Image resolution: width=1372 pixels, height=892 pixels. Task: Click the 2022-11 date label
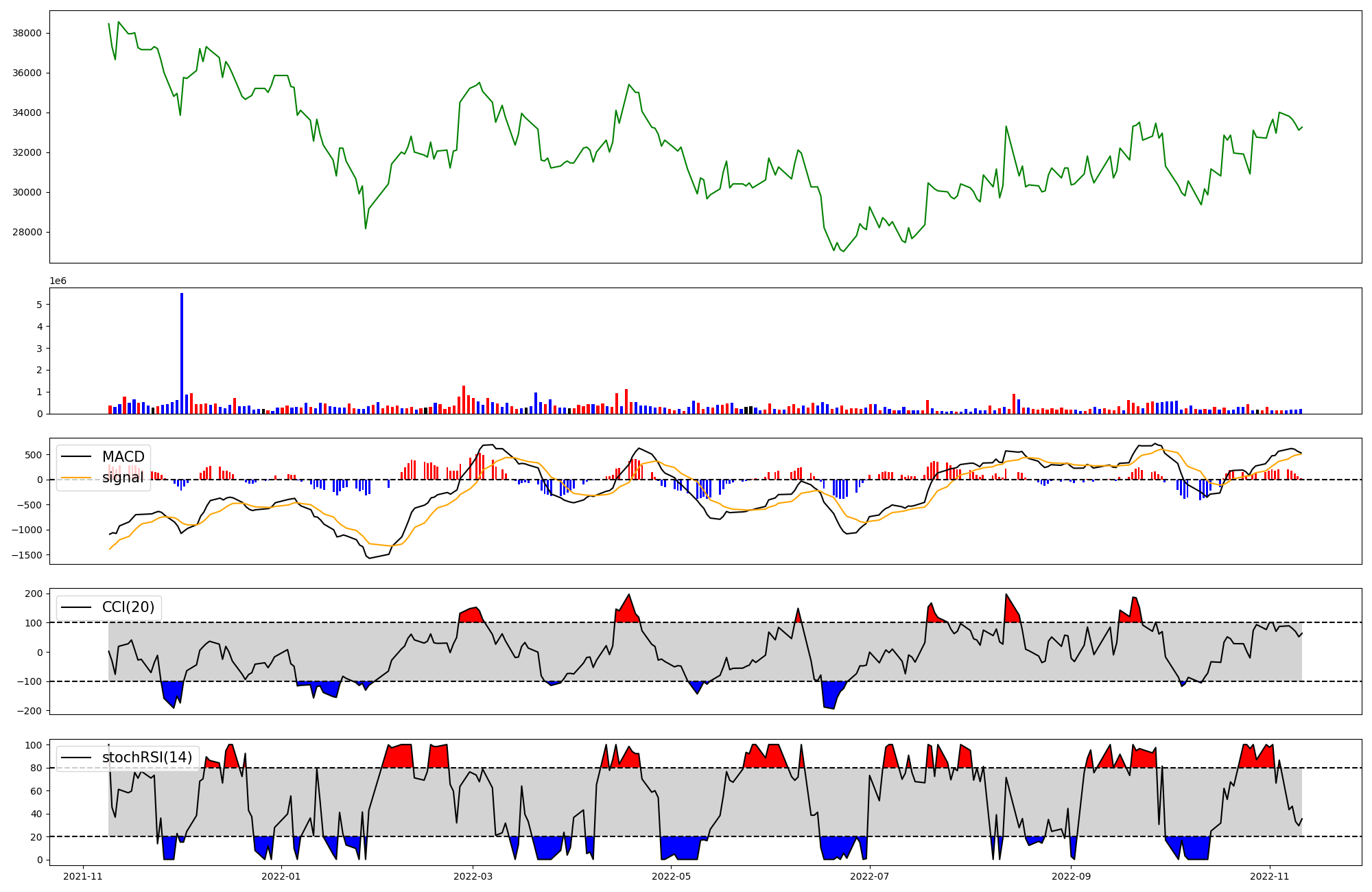click(x=1269, y=876)
